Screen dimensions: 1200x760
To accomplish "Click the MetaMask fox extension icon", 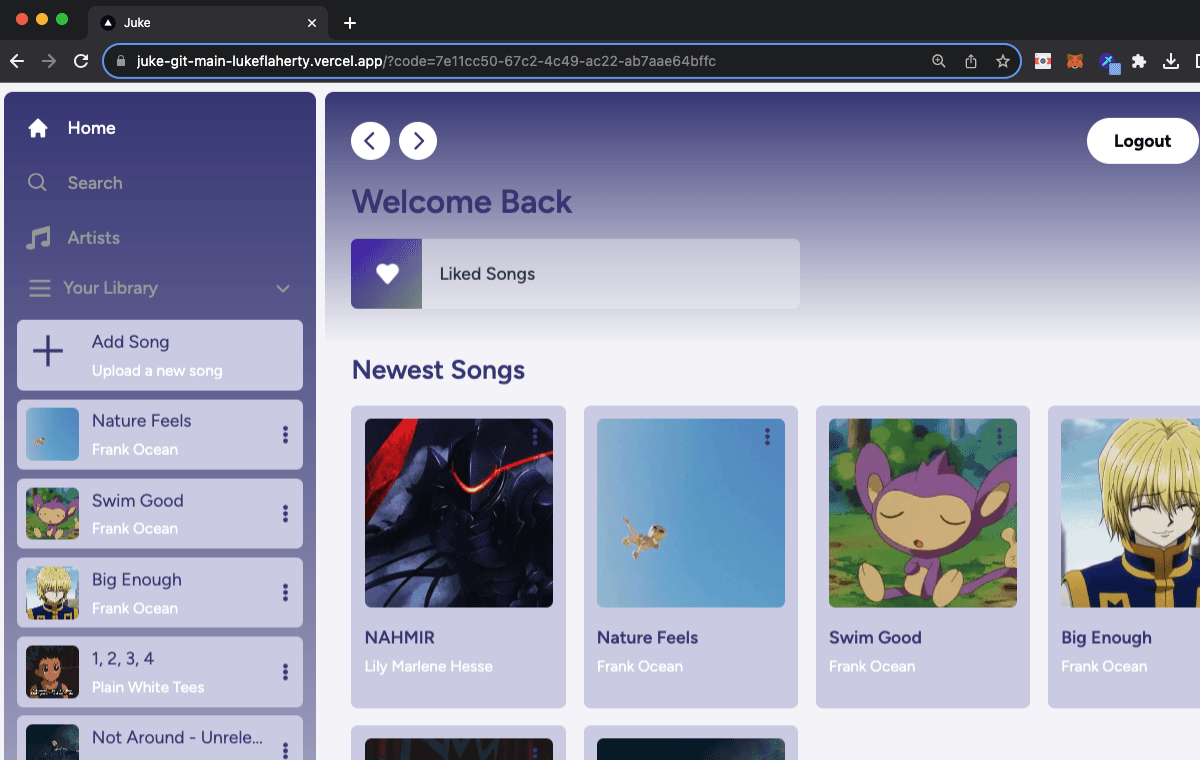I will [1074, 61].
